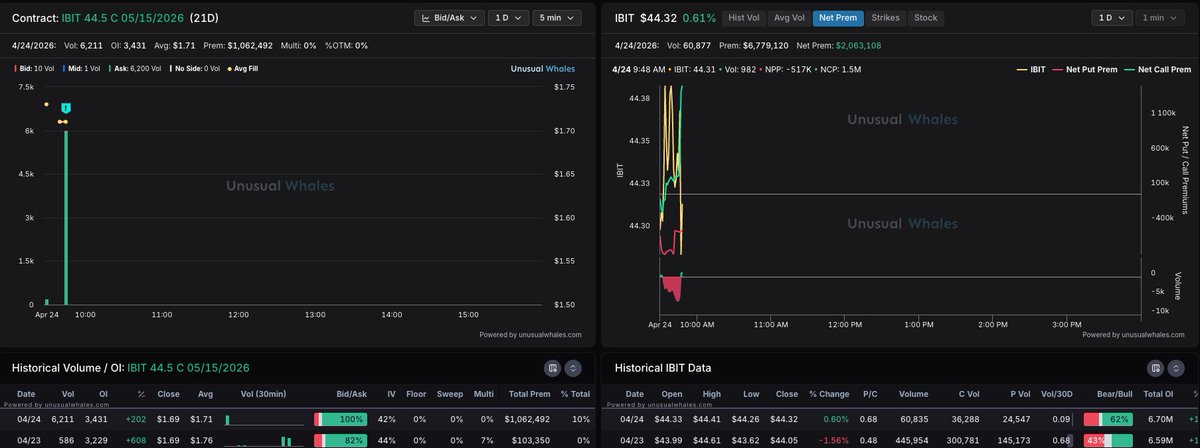Switch to the Hist Vol tab
Image resolution: width=1200 pixels, height=448 pixels.
[x=744, y=18]
